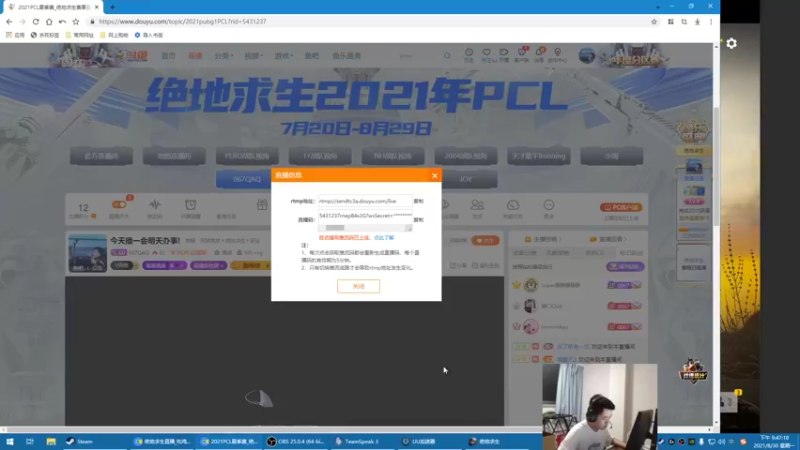The height and width of the screenshot is (450, 800).
Task: Open the 鱼吧 nav item
Action: [312, 56]
